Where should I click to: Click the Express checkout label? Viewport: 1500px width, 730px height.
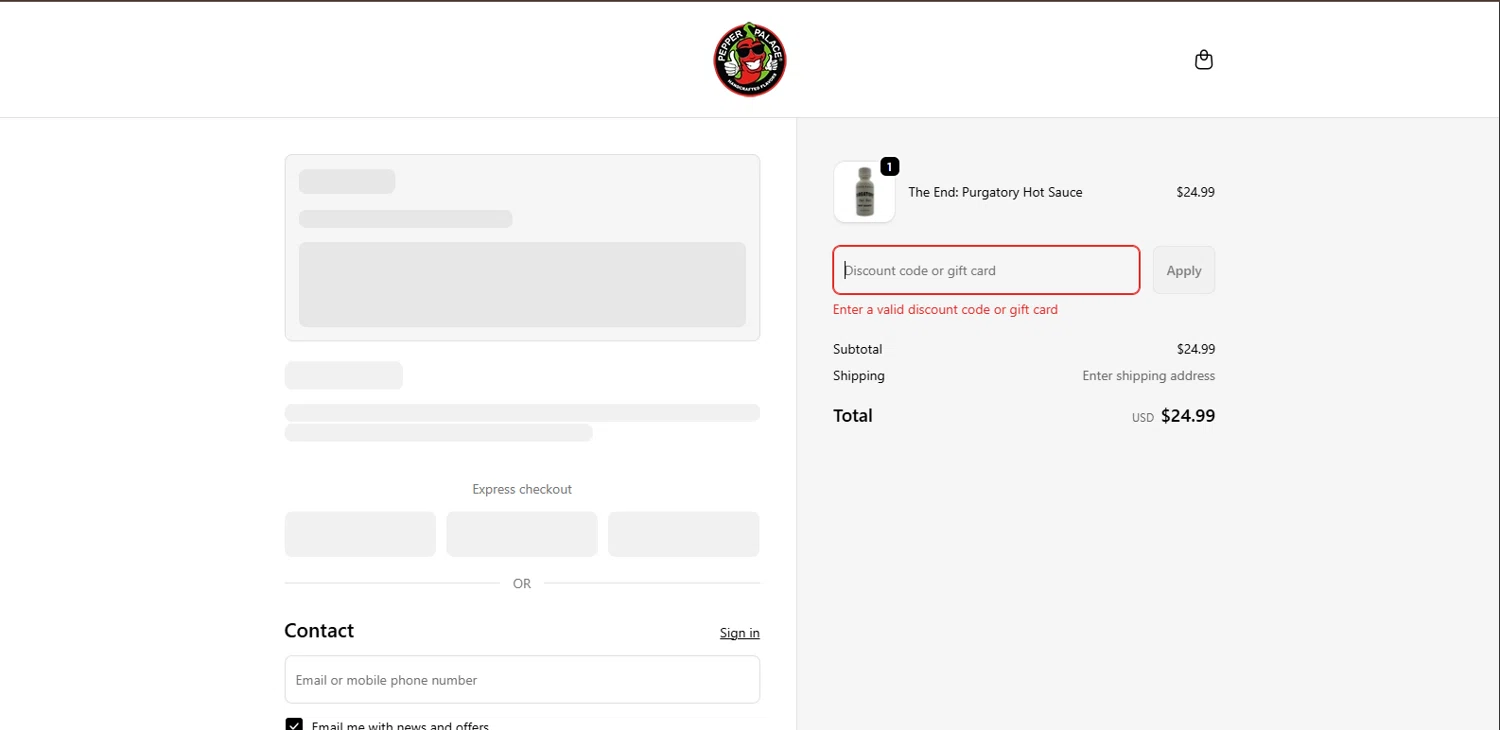522,489
